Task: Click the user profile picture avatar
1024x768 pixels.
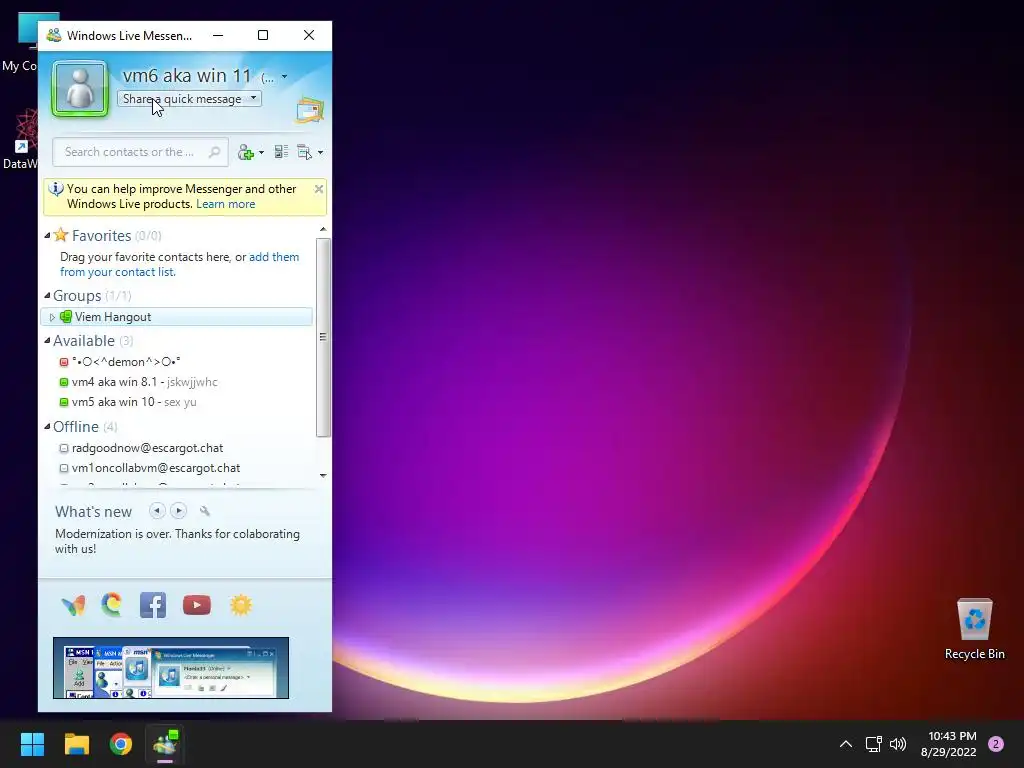Action: (80, 89)
